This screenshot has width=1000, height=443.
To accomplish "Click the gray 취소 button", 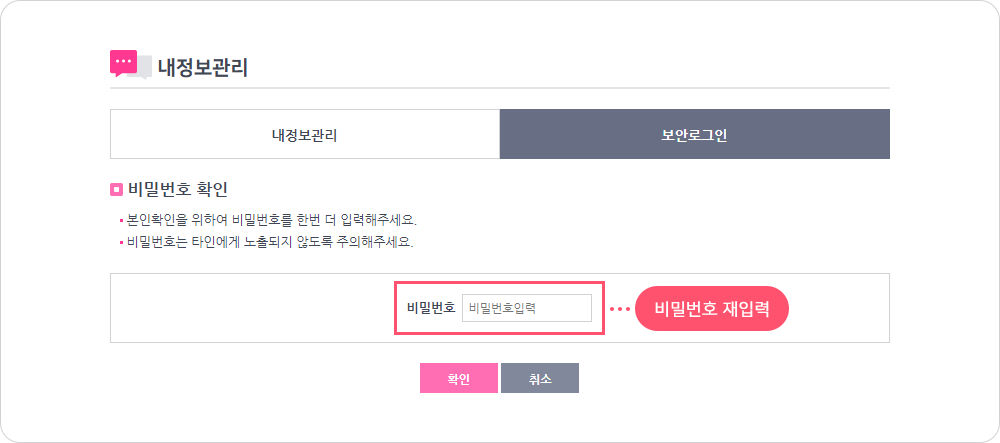I will (x=540, y=378).
